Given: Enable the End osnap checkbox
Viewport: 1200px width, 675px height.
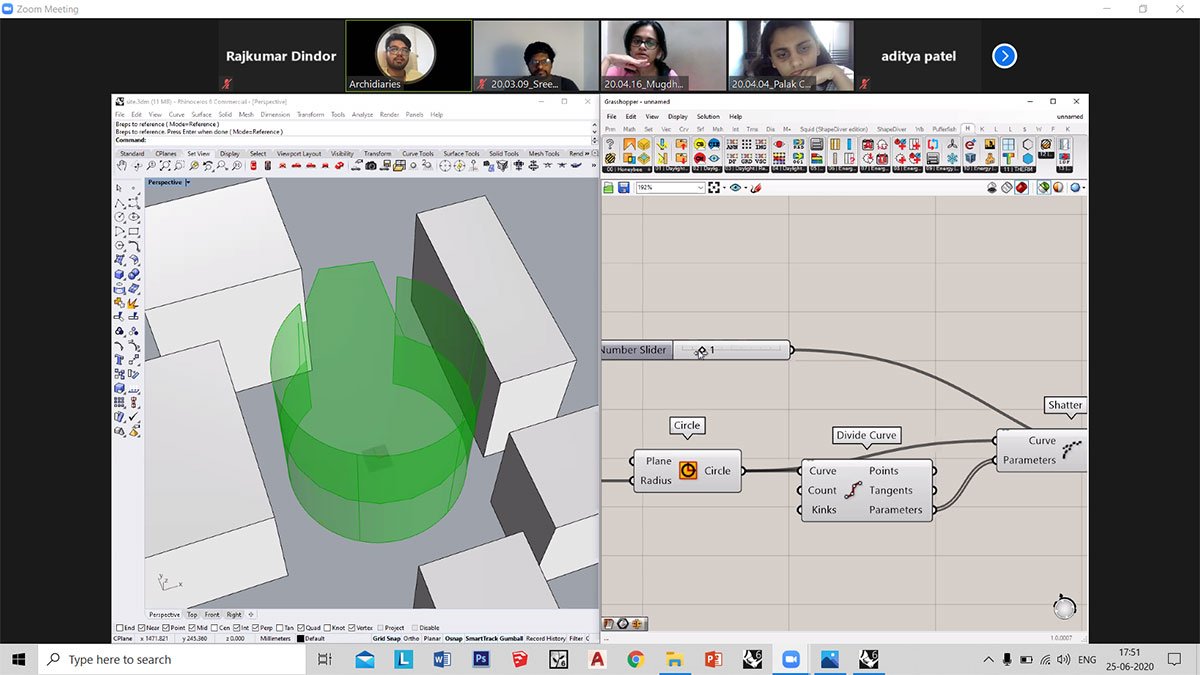Looking at the screenshot, I should (x=119, y=628).
